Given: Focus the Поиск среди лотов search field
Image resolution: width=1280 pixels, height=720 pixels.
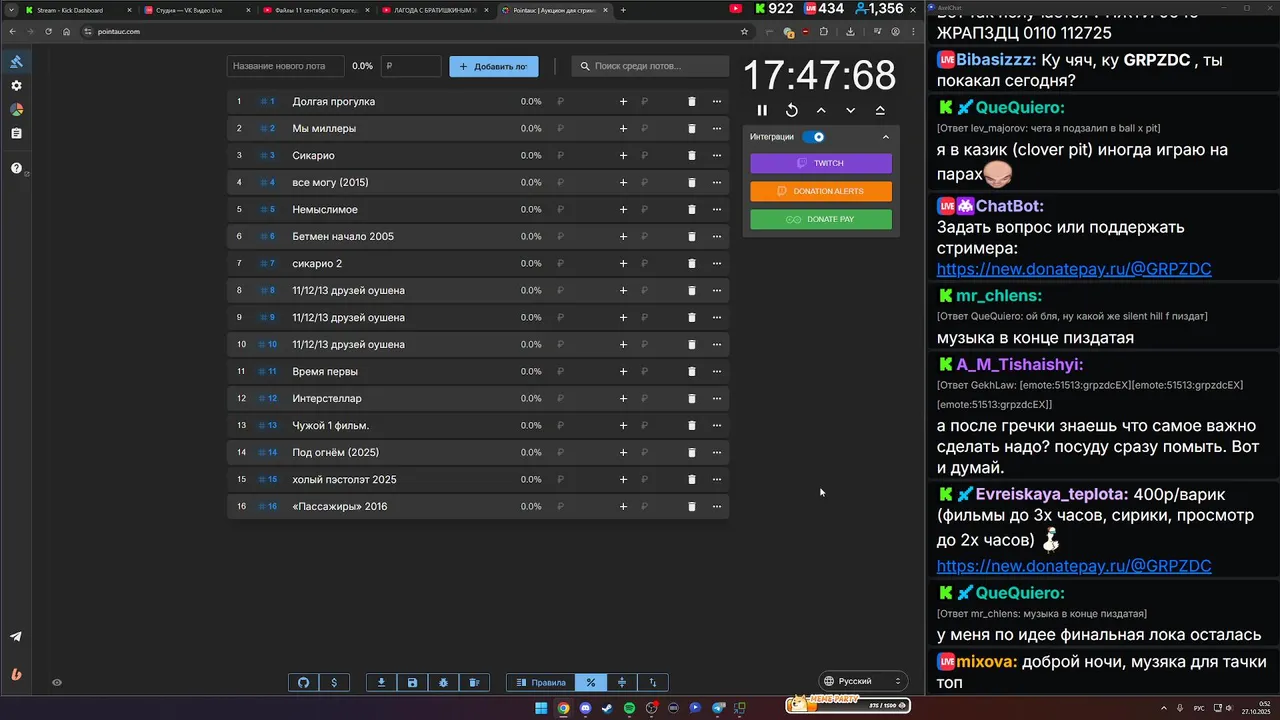Looking at the screenshot, I should click(x=651, y=66).
